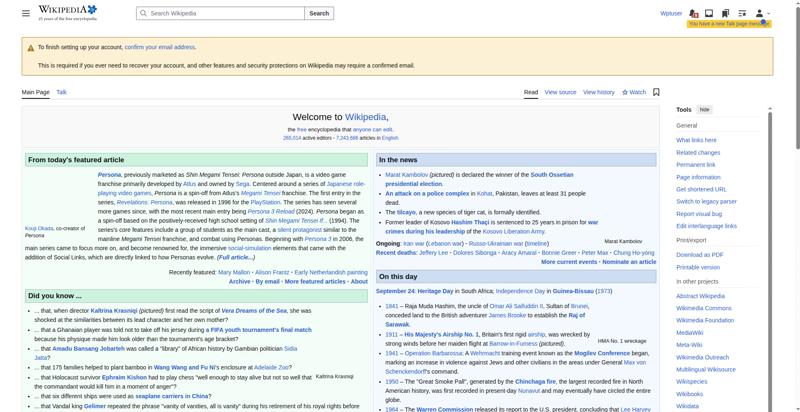The image size is (800, 412).
Task: Select the Main Page tab
Action: point(36,92)
